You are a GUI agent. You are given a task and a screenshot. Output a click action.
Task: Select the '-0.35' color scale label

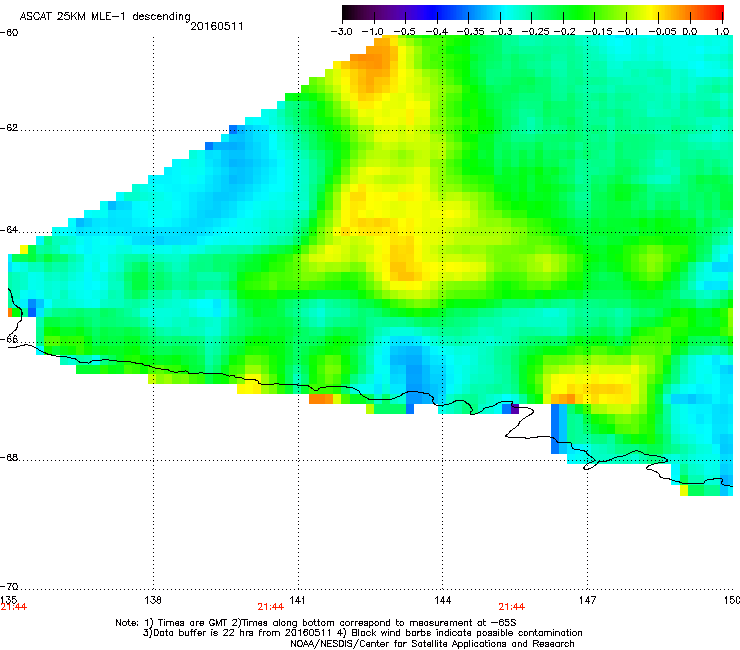coord(471,32)
